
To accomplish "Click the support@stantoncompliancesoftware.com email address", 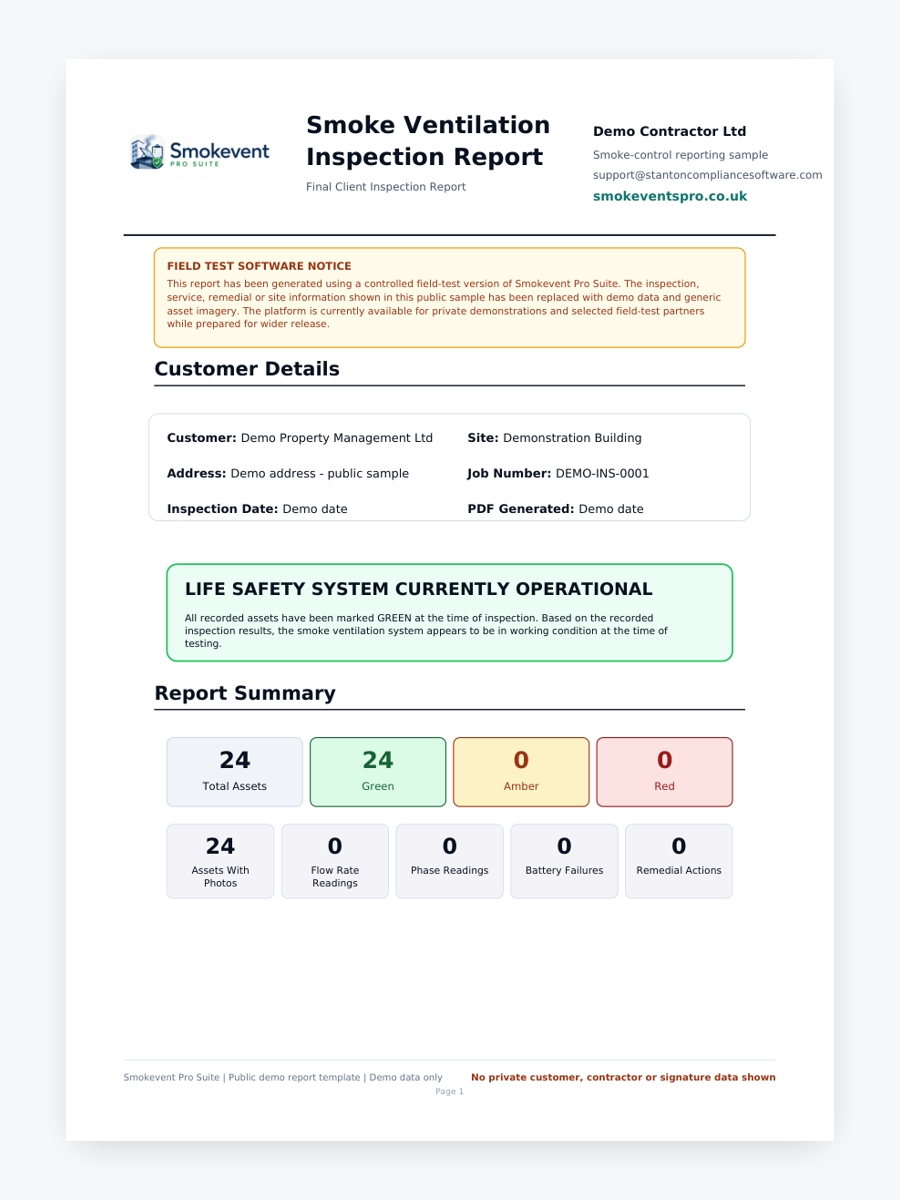I will click(708, 175).
